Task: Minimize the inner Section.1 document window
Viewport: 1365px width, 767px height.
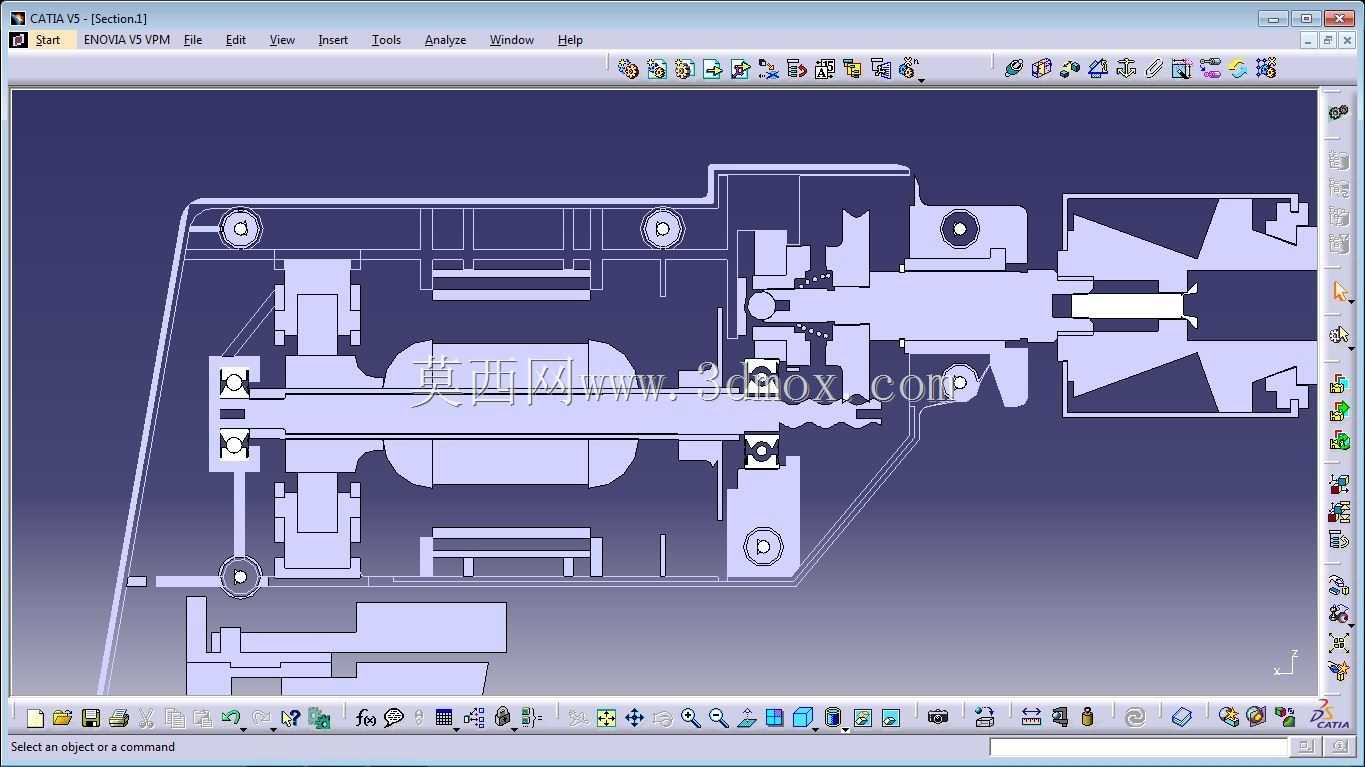Action: 1309,40
